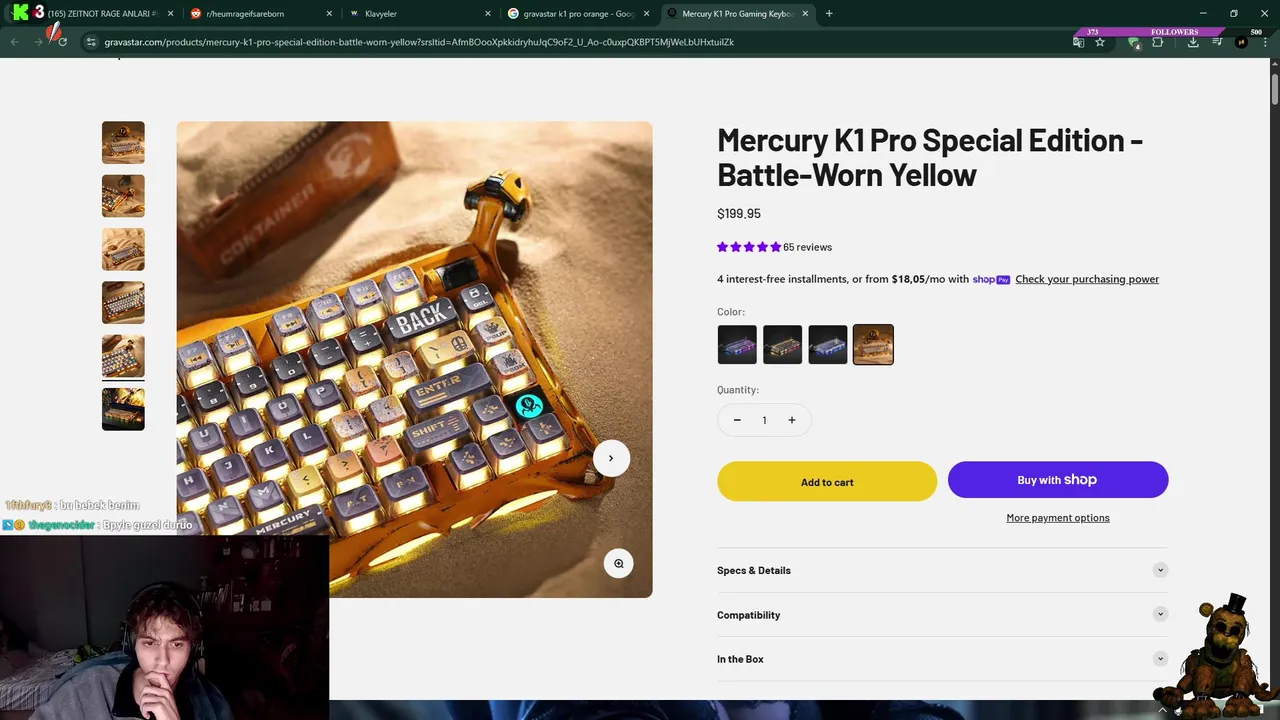Expand the Specs & Details section
This screenshot has width=1280, height=720.
pos(942,570)
